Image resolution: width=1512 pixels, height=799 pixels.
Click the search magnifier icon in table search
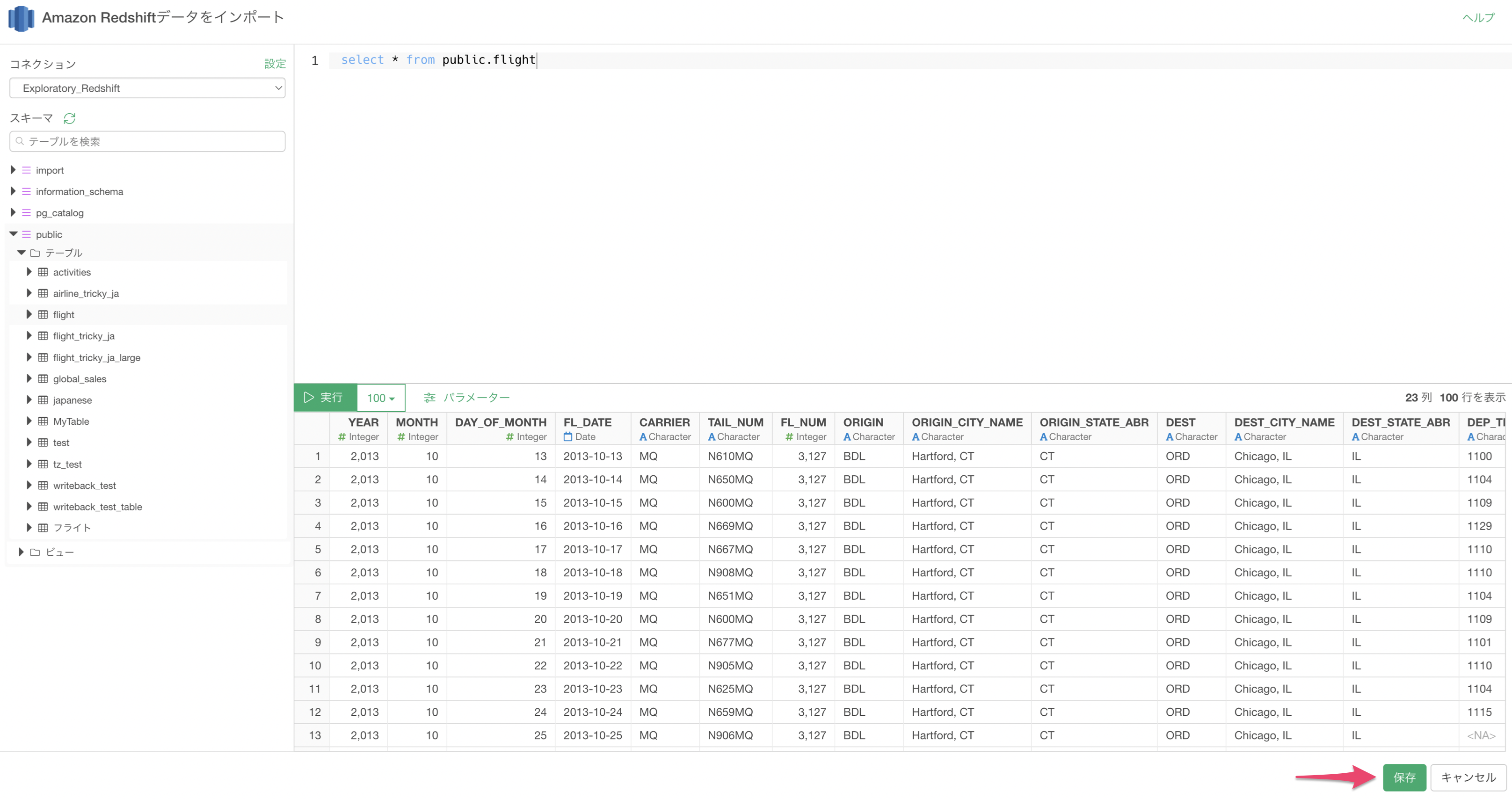pyautogui.click(x=20, y=141)
